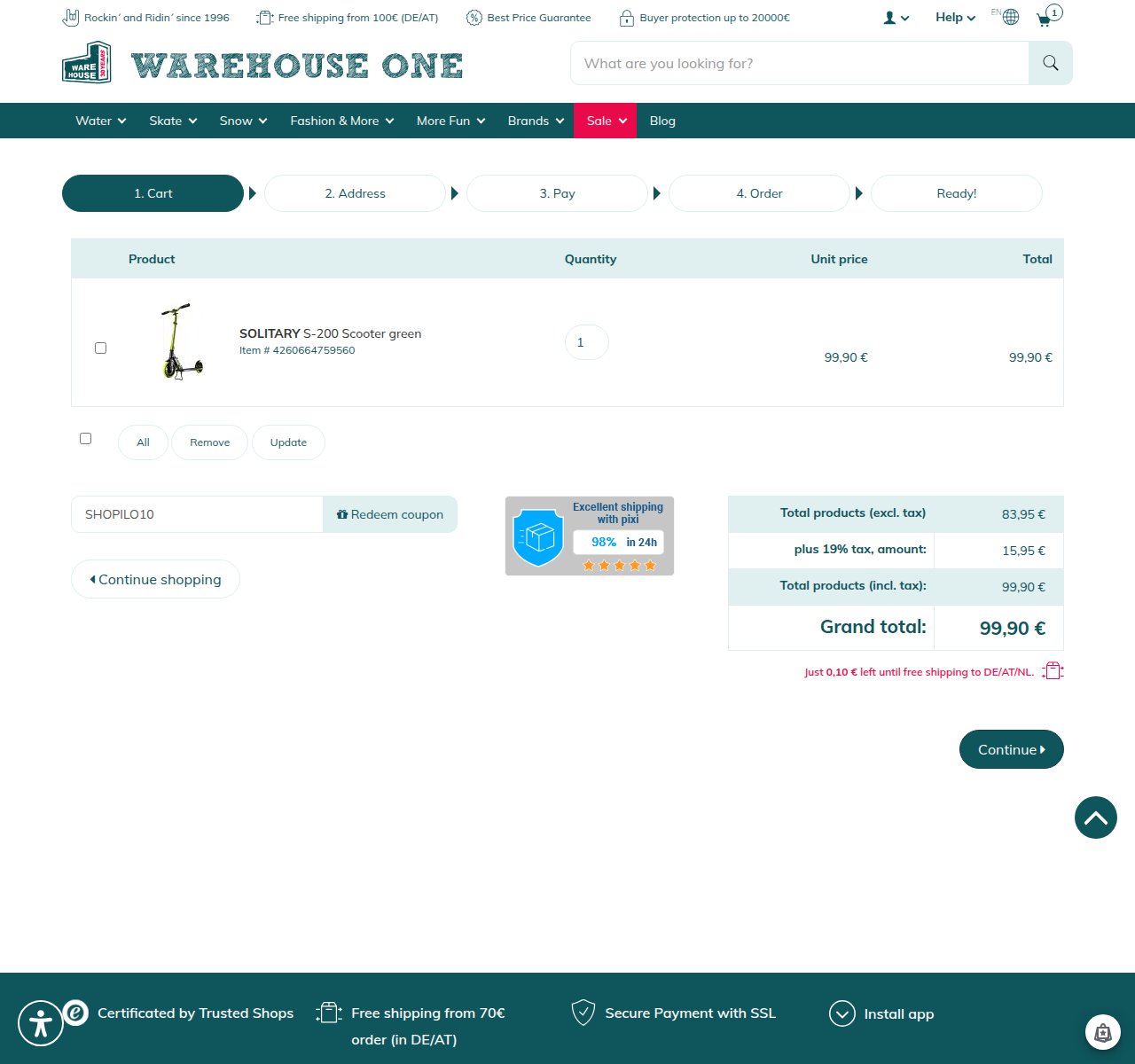Click the free shipping box icon in top bar
The height and width of the screenshot is (1064, 1135).
(x=264, y=18)
